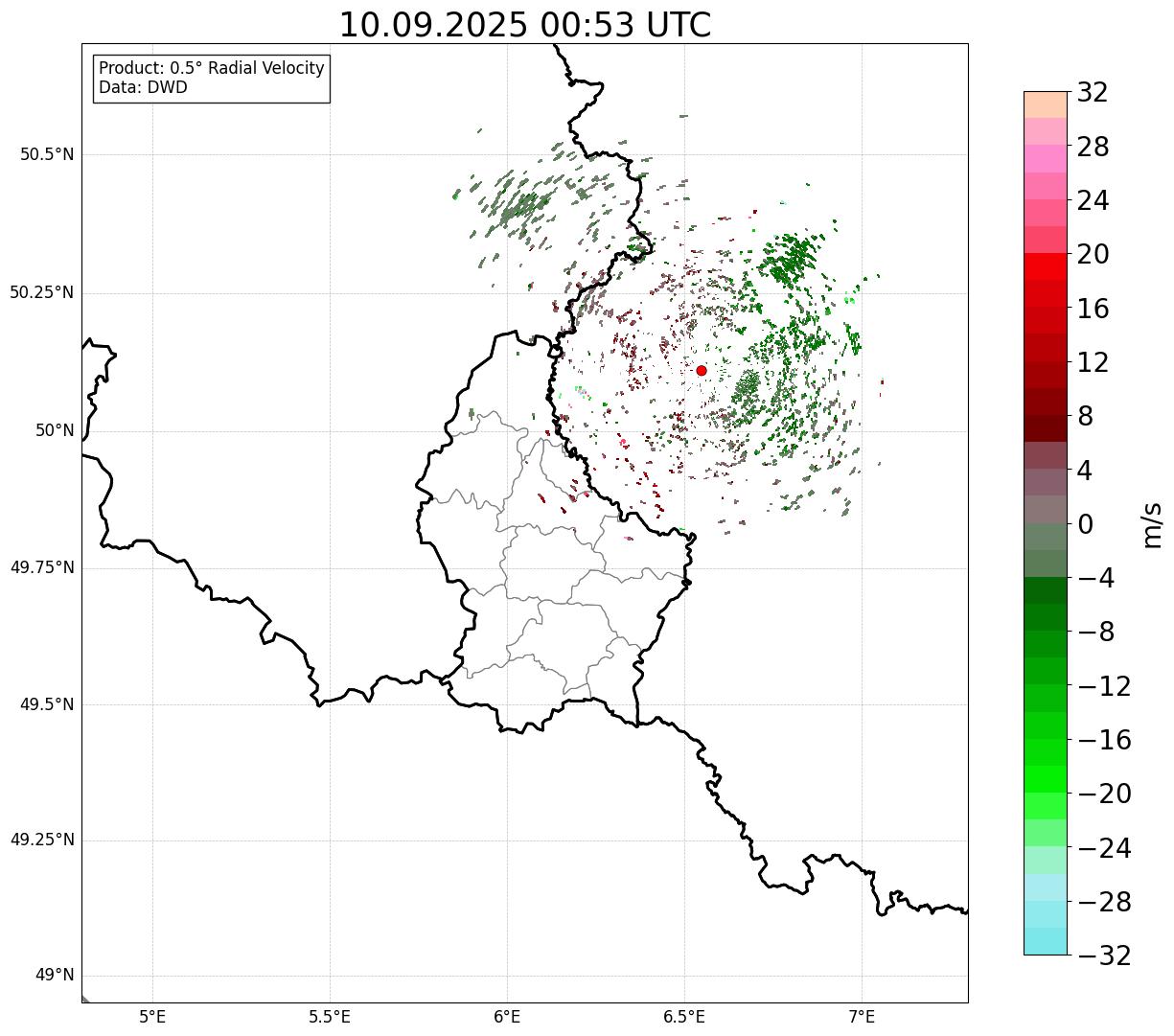Click the 24 colorbar tick label
The image size is (1174, 1036).
tap(1093, 201)
